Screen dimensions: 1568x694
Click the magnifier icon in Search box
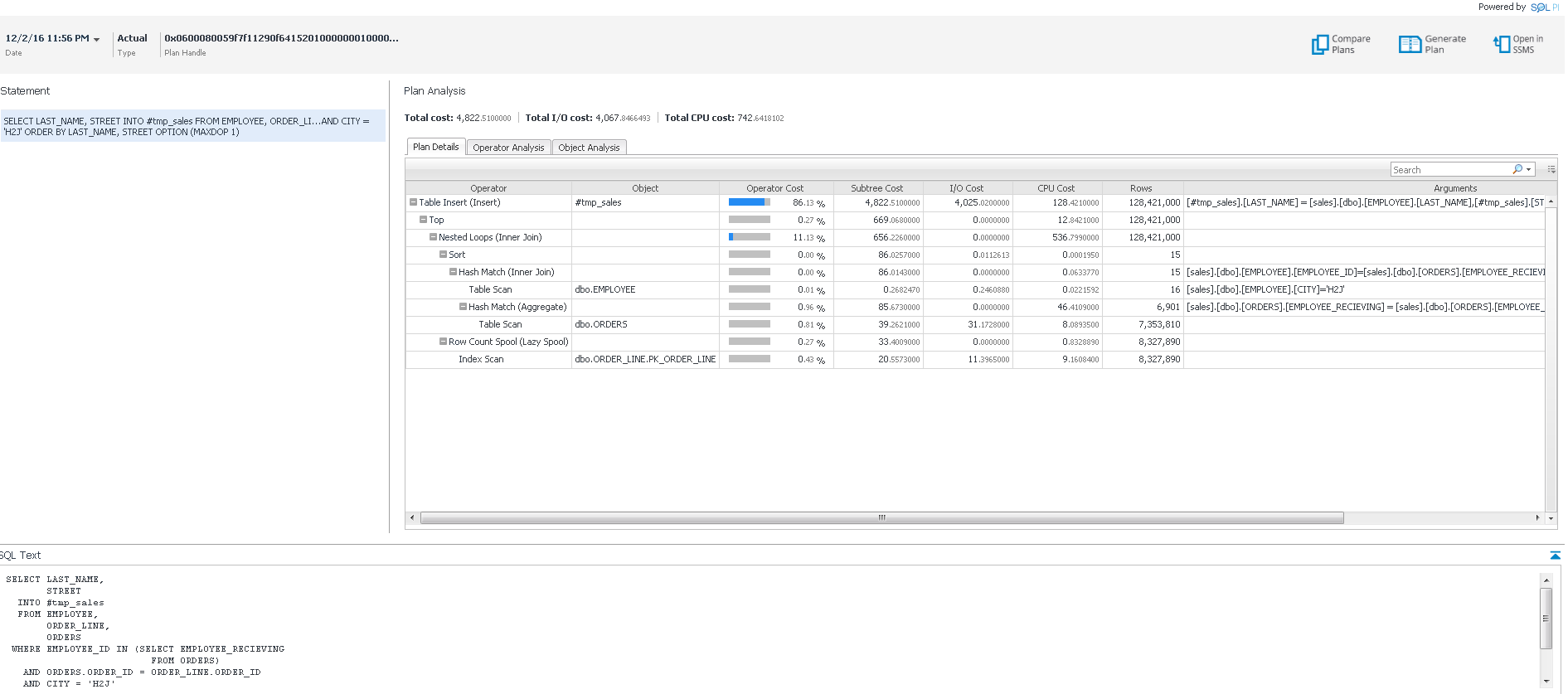pos(1517,169)
